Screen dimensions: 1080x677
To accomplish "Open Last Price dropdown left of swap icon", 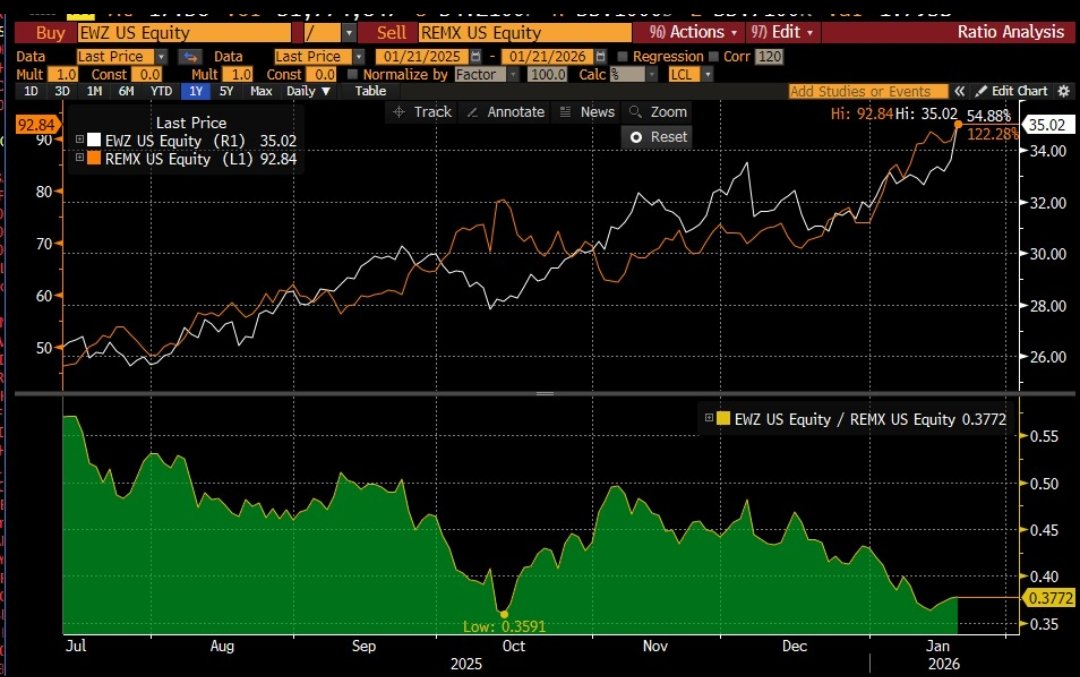I will [x=161, y=56].
